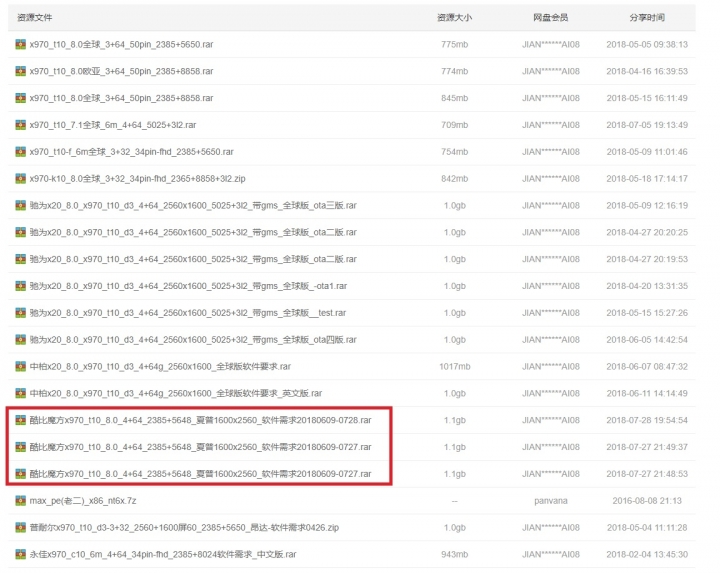Open 驰为x20 file name ending _test.rar

pyautogui.click(x=188, y=313)
